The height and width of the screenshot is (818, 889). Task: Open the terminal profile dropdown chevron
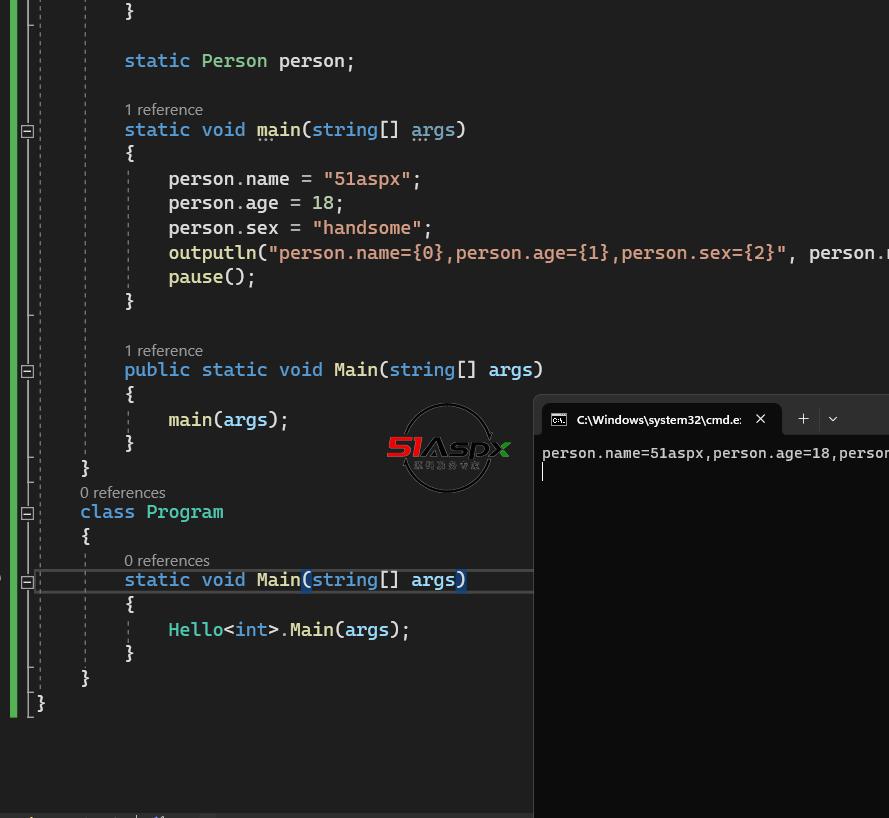pos(833,419)
